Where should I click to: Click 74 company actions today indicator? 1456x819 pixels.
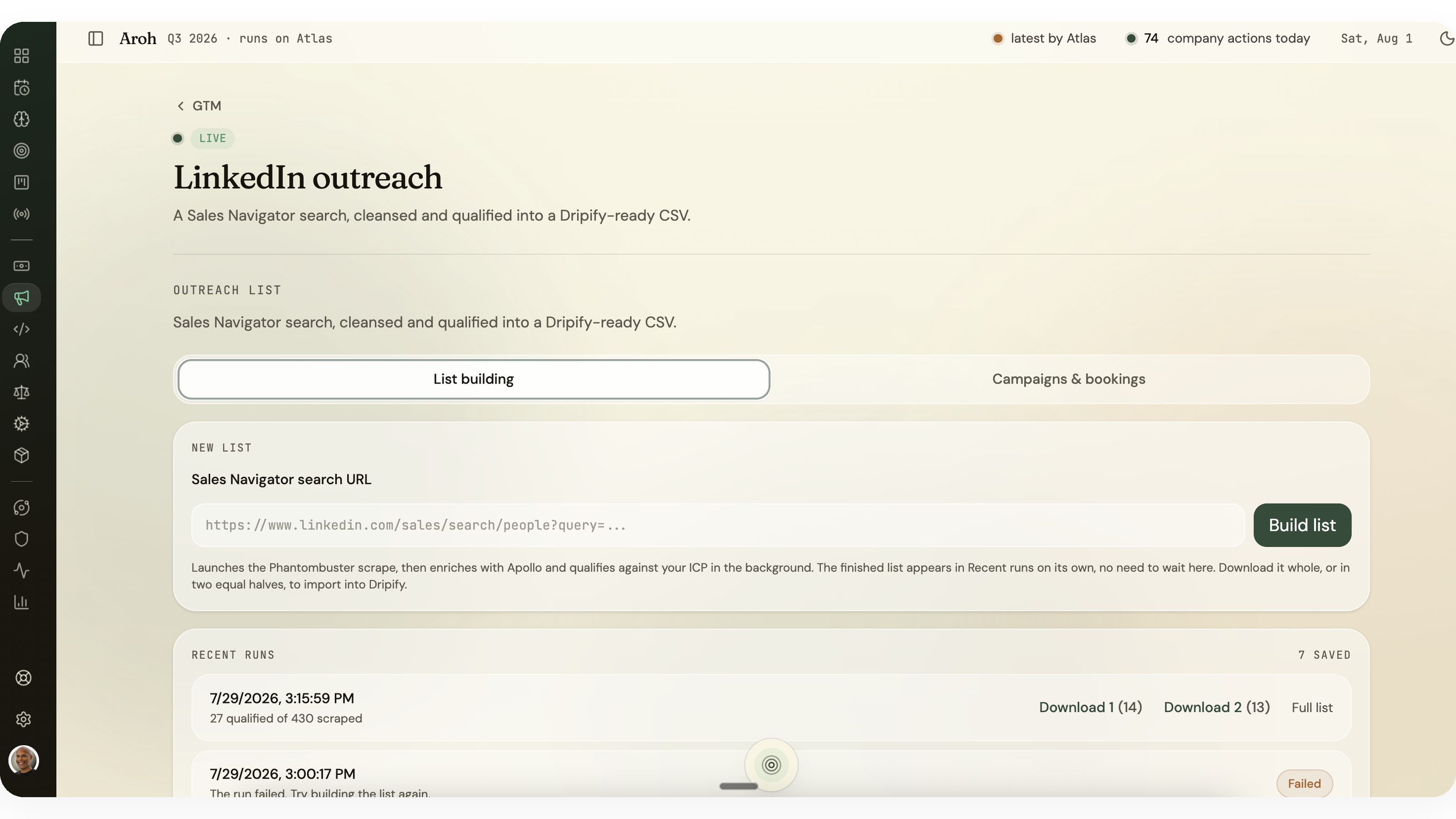click(1218, 38)
